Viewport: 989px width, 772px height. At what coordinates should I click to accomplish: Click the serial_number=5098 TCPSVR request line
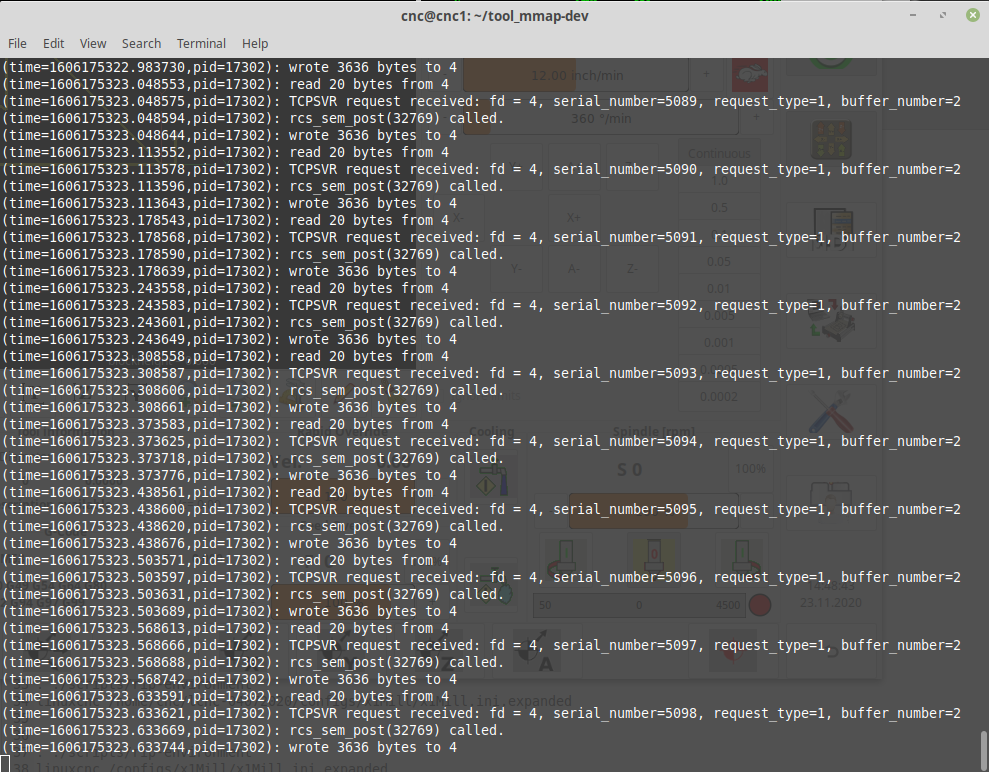point(480,713)
